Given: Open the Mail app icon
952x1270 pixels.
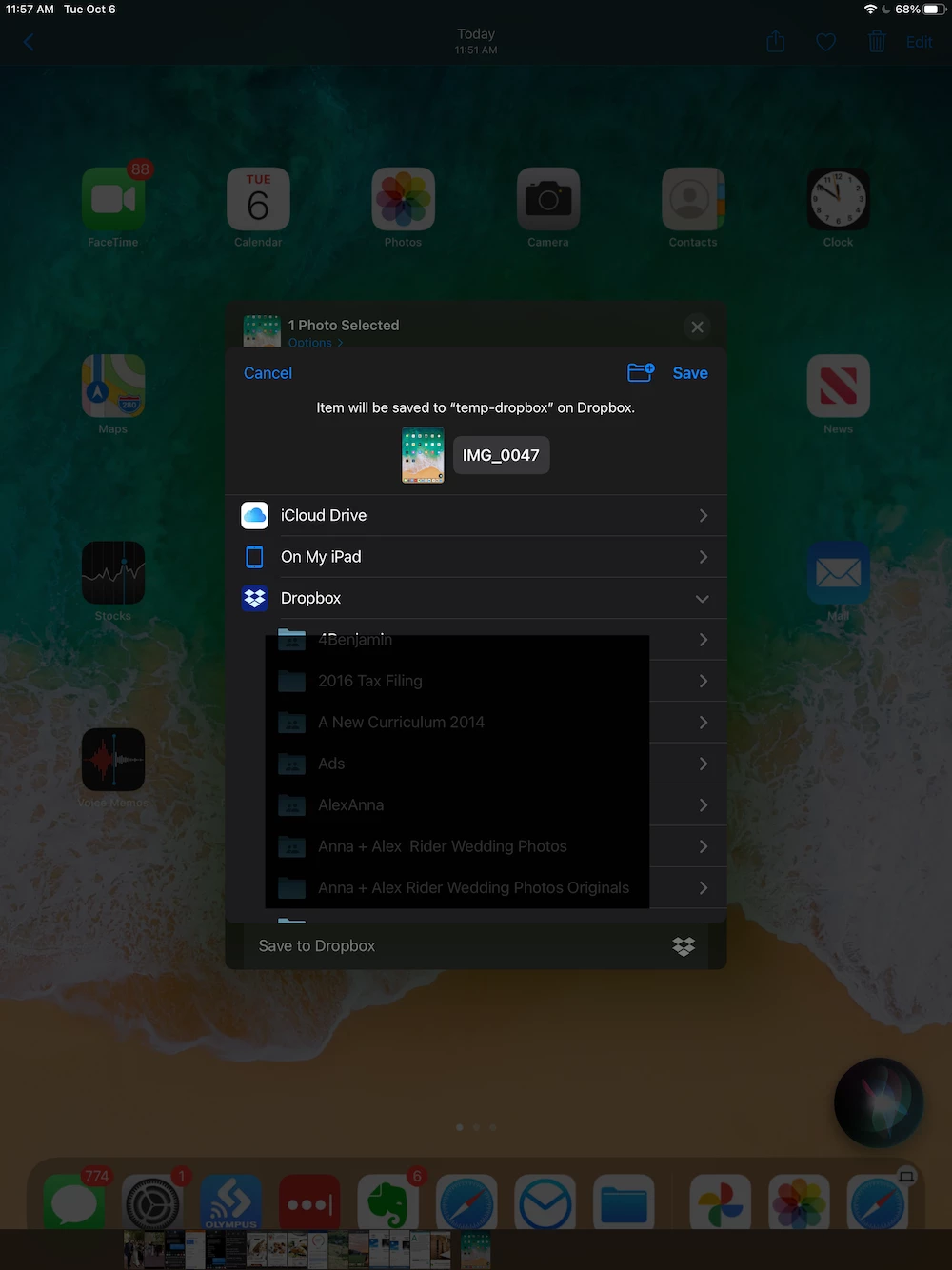Looking at the screenshot, I should (839, 572).
